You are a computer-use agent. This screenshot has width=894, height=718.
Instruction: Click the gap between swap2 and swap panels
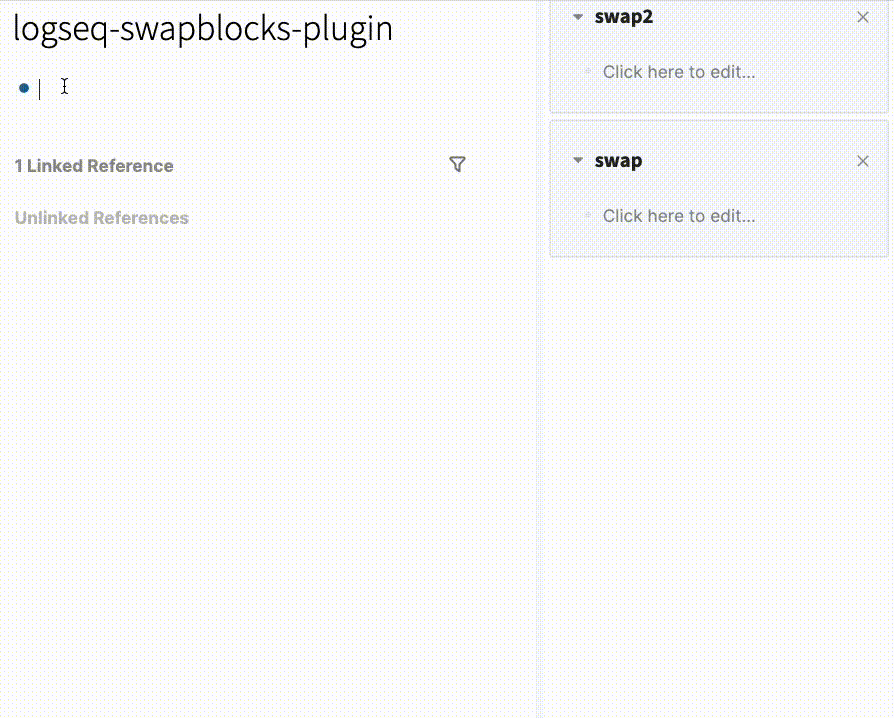718,117
